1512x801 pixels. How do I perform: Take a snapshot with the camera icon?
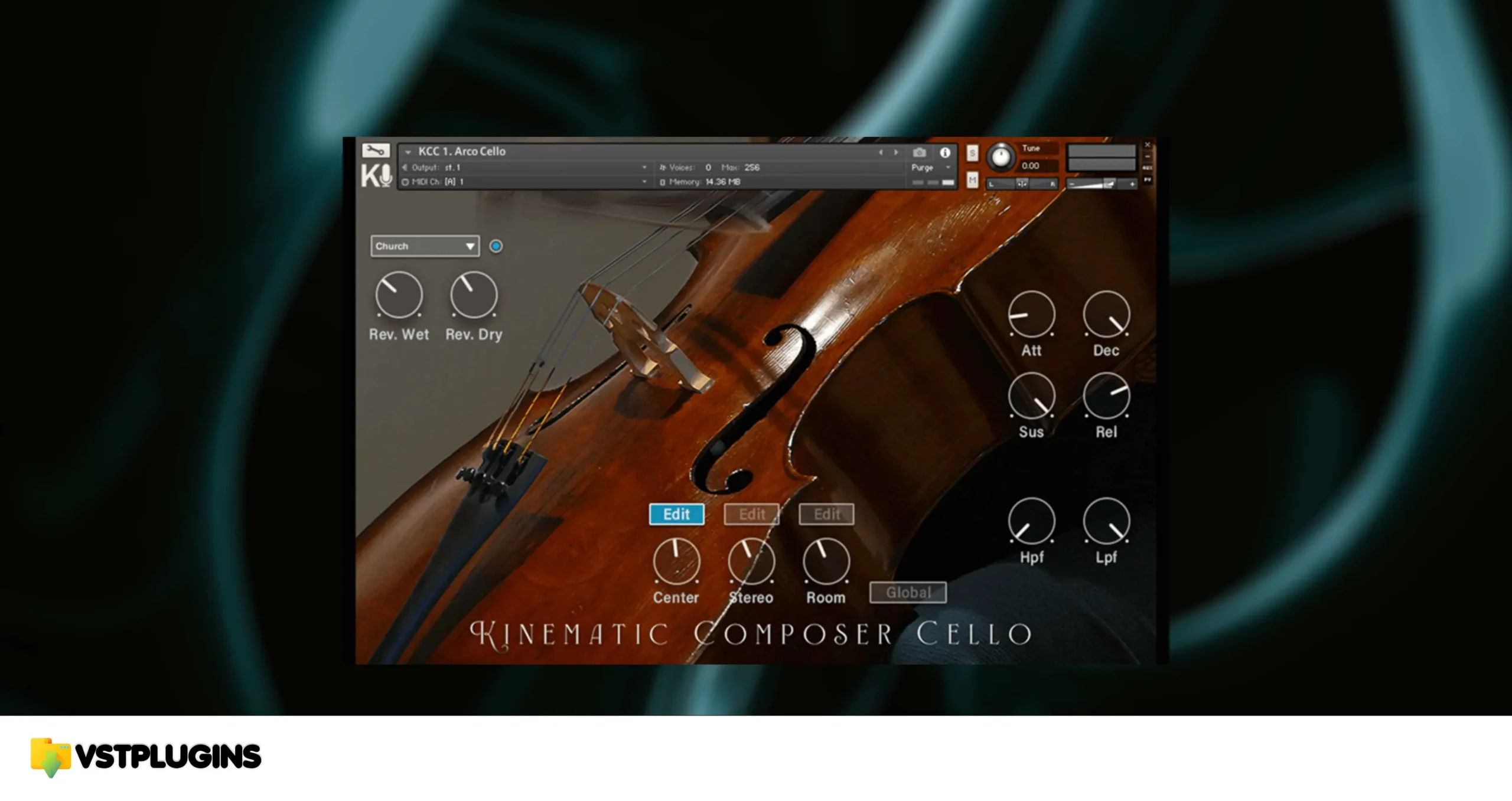coord(919,152)
